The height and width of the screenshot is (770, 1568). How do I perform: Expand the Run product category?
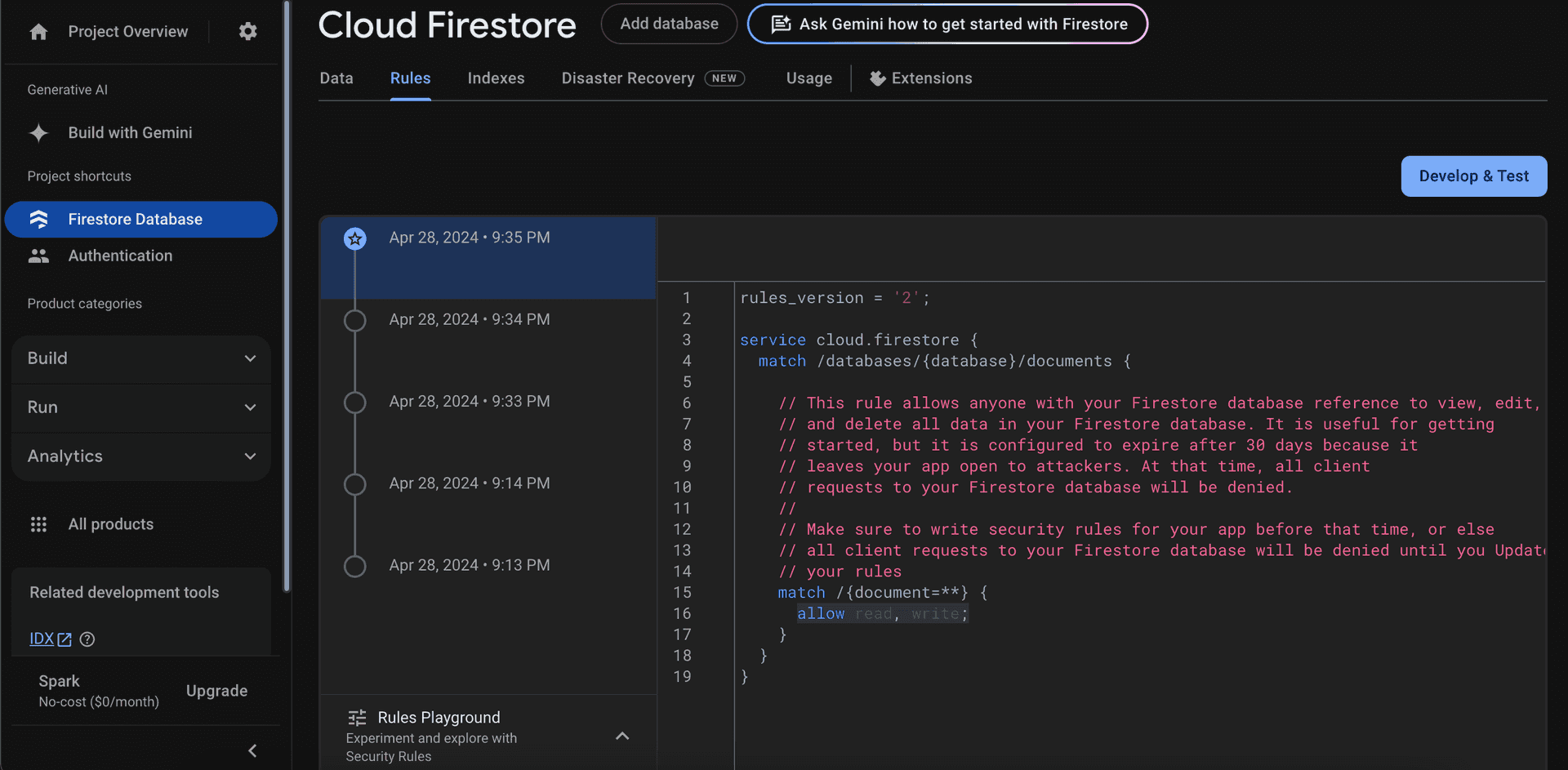tap(250, 407)
